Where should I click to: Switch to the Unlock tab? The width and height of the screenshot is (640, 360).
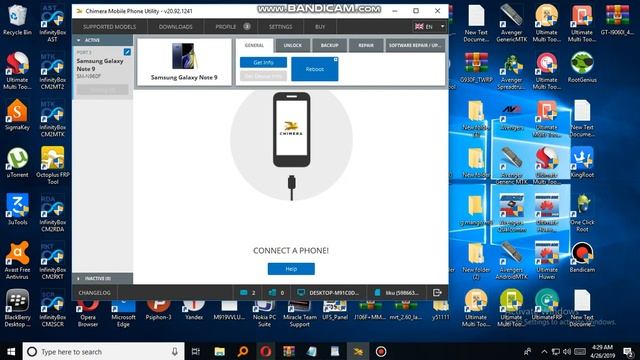click(293, 45)
